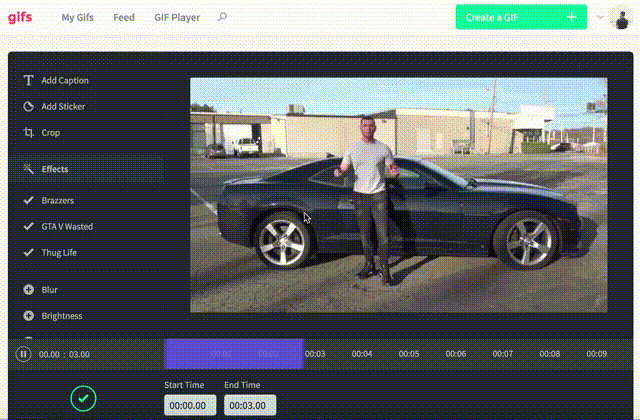Click the Effects magic wand icon
The width and height of the screenshot is (640, 420).
(x=28, y=169)
